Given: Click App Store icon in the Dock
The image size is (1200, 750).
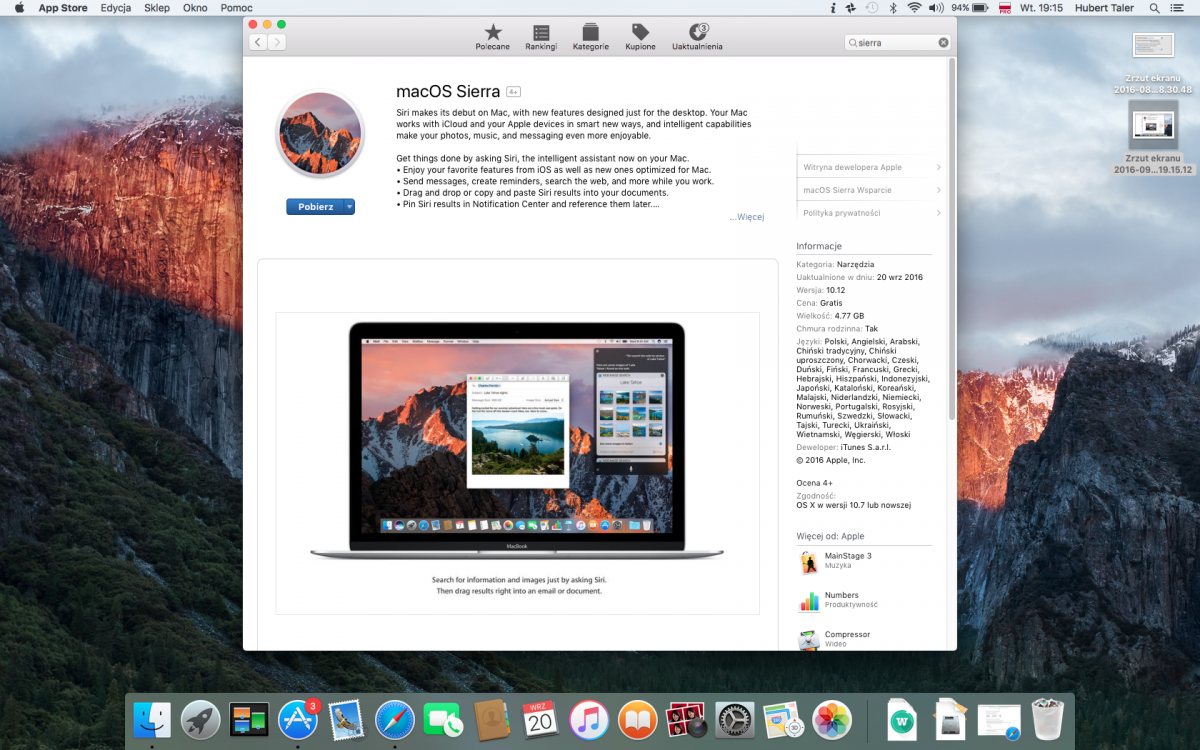Looking at the screenshot, I should 298,719.
